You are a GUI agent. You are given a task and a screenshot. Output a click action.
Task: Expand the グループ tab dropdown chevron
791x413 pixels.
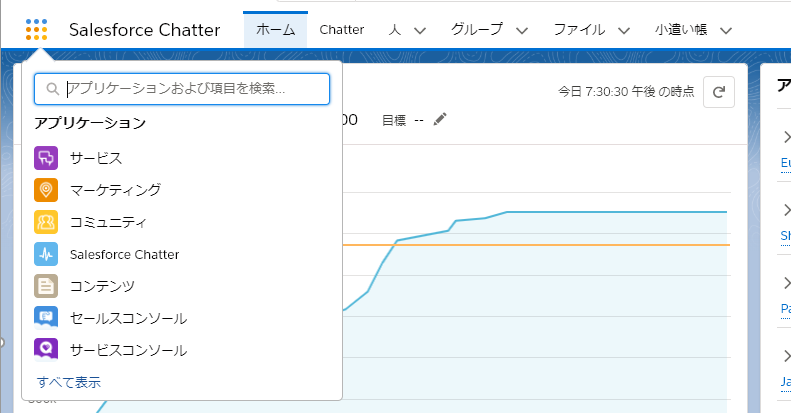(522, 31)
